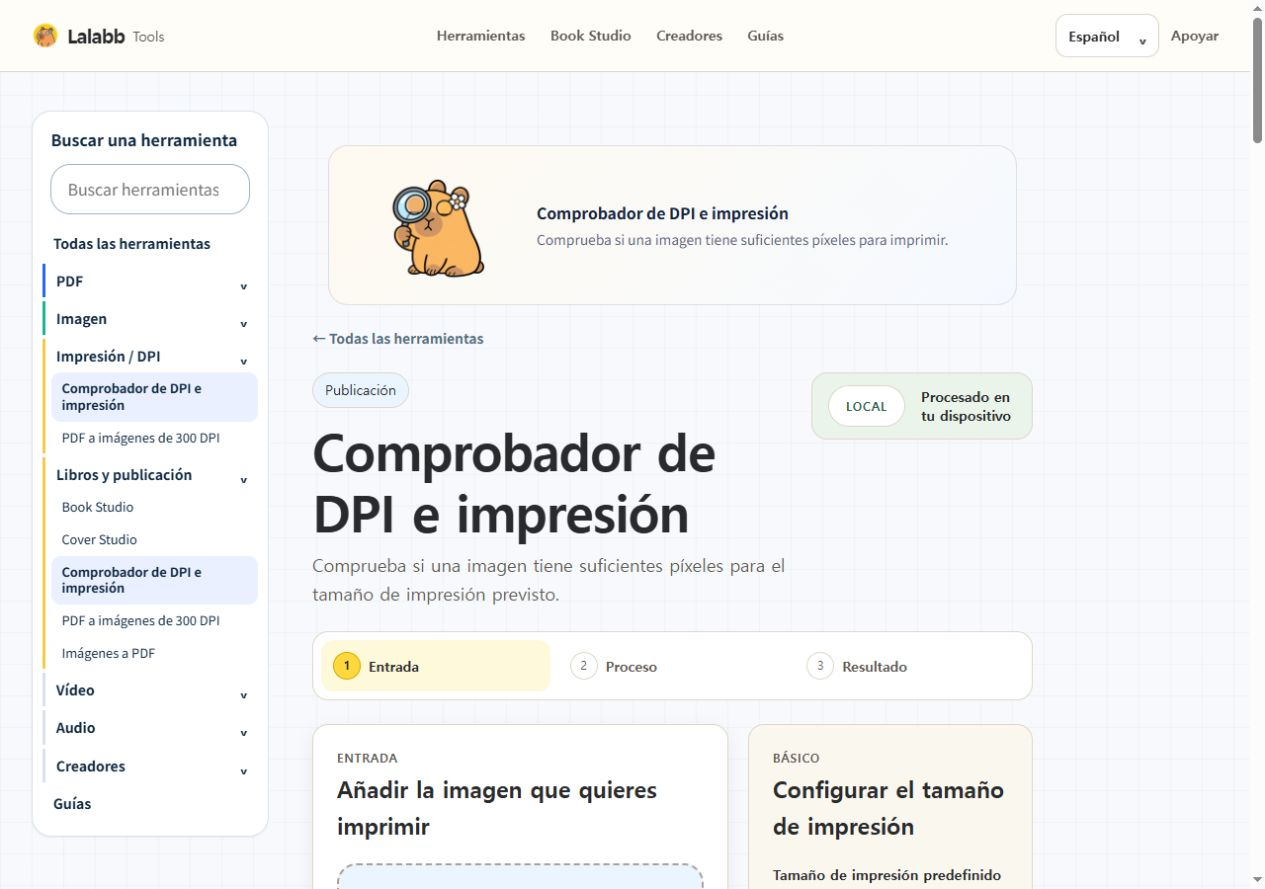Viewport: 1265px width, 889px height.
Task: Click the Audio category label in sidebar
Action: point(76,728)
